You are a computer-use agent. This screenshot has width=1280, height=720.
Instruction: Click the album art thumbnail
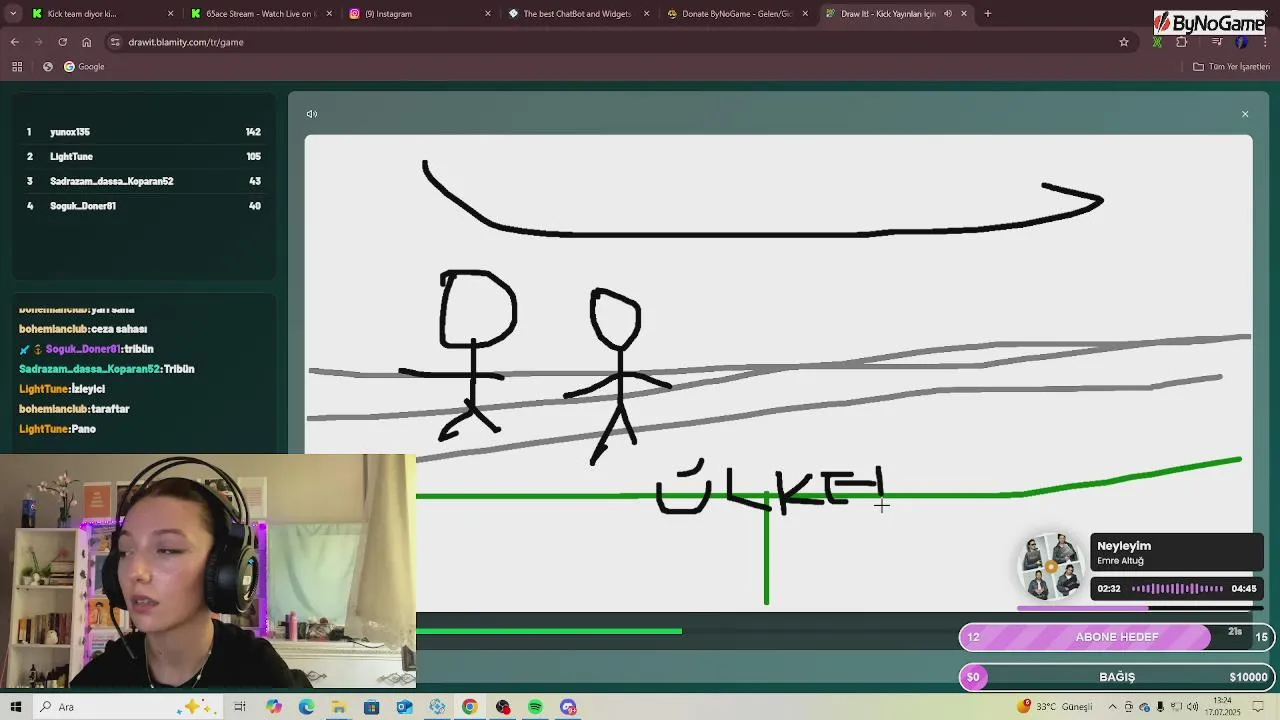1053,568
